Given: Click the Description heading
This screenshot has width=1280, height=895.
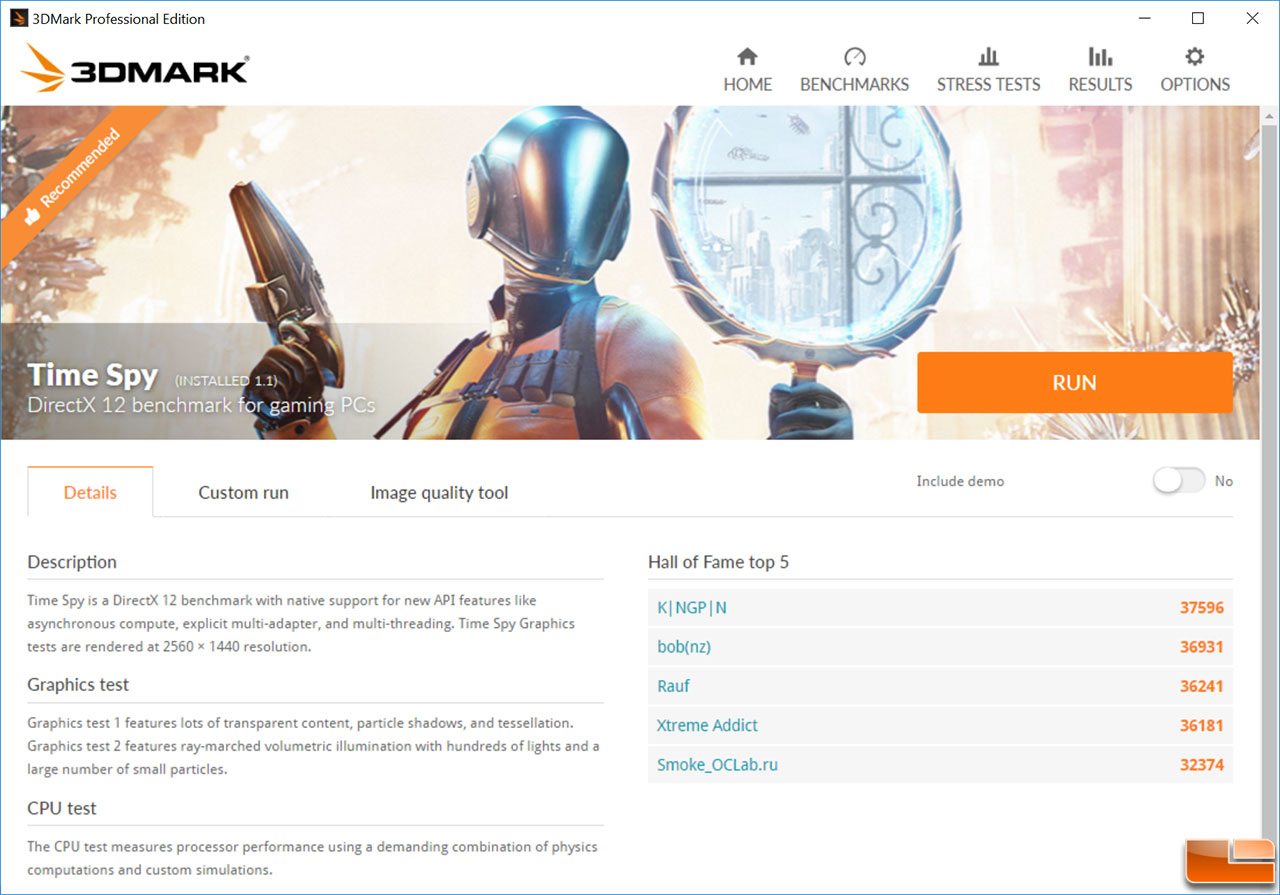Looking at the screenshot, I should 72,562.
